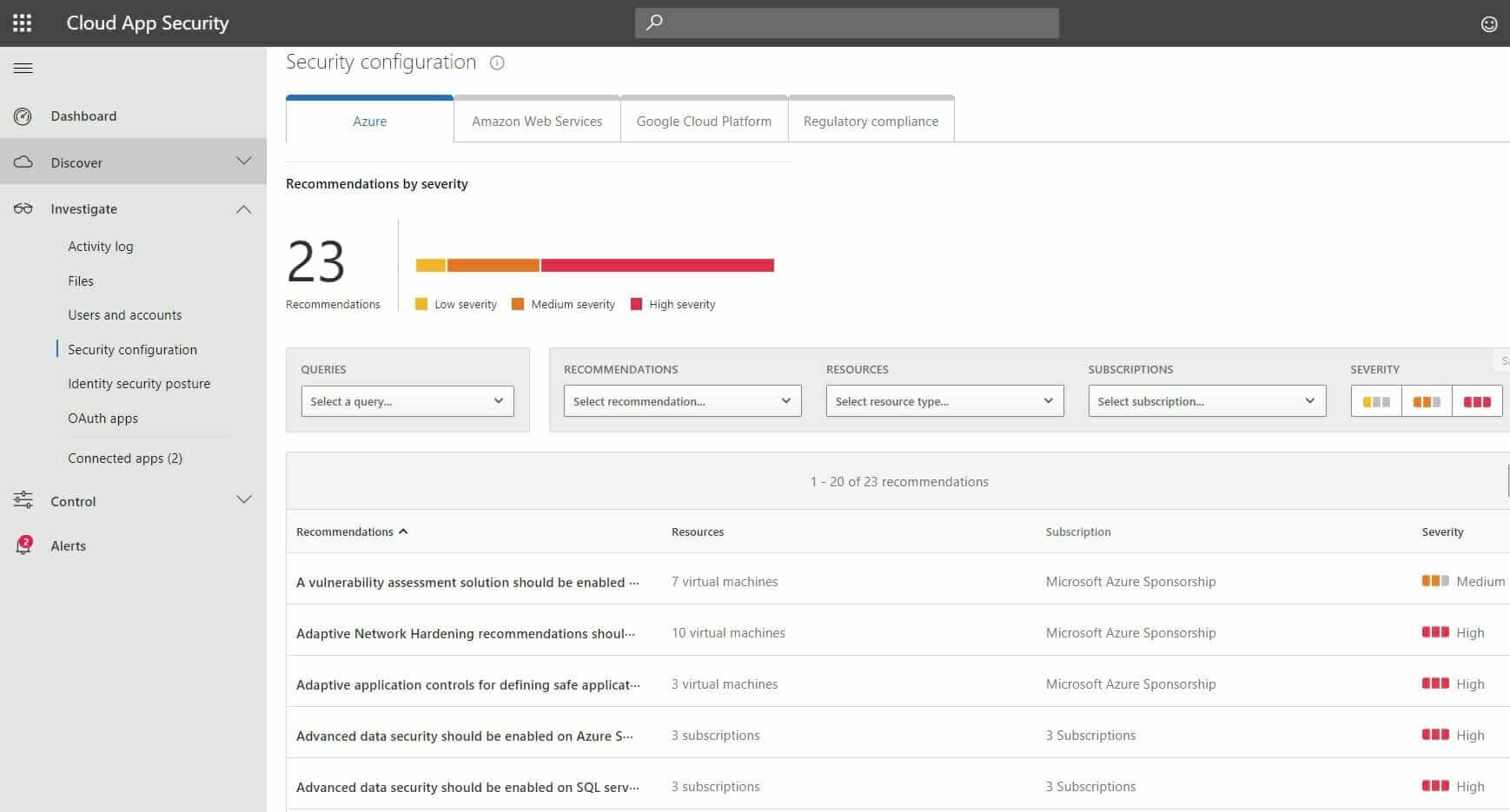
Task: Open Users and accounts in sidebar
Action: click(125, 315)
